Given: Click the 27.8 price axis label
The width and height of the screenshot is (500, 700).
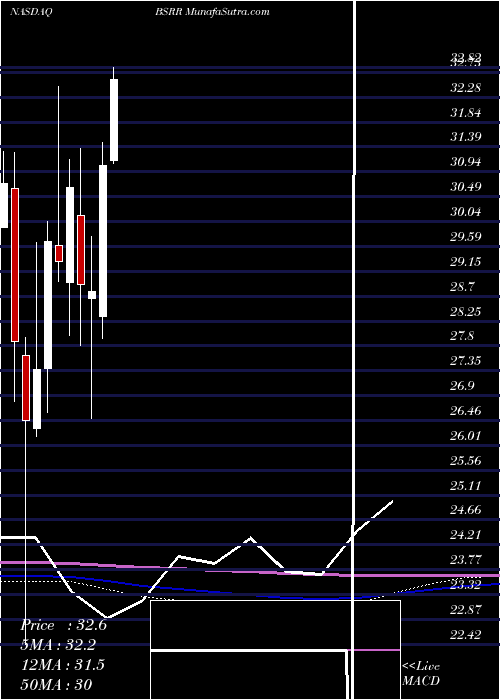Looking at the screenshot, I should click(x=462, y=336).
